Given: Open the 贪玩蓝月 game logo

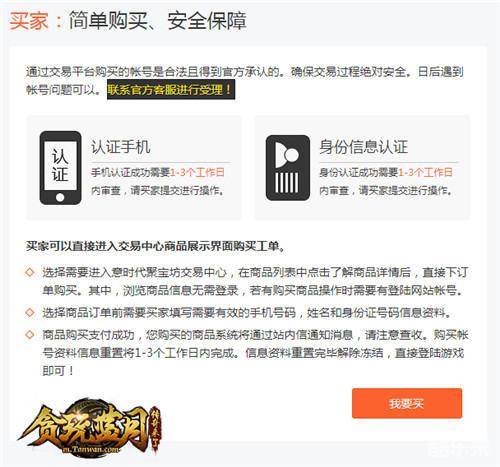Looking at the screenshot, I should pyautogui.click(x=90, y=427).
